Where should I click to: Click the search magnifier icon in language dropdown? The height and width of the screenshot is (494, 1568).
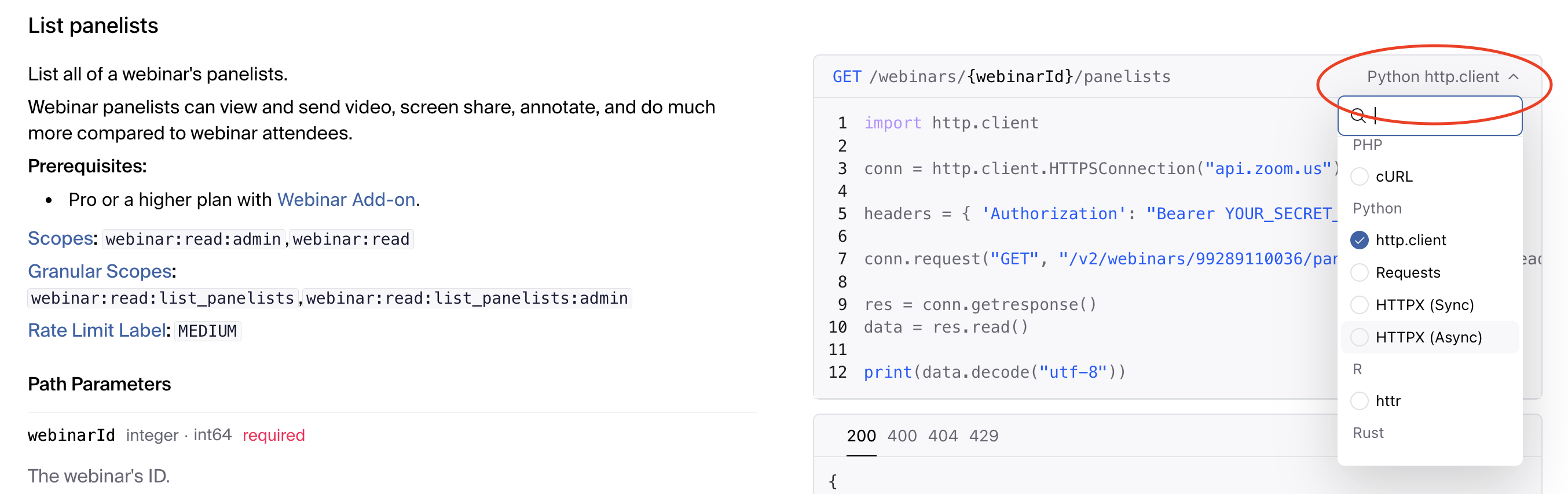tap(1358, 115)
